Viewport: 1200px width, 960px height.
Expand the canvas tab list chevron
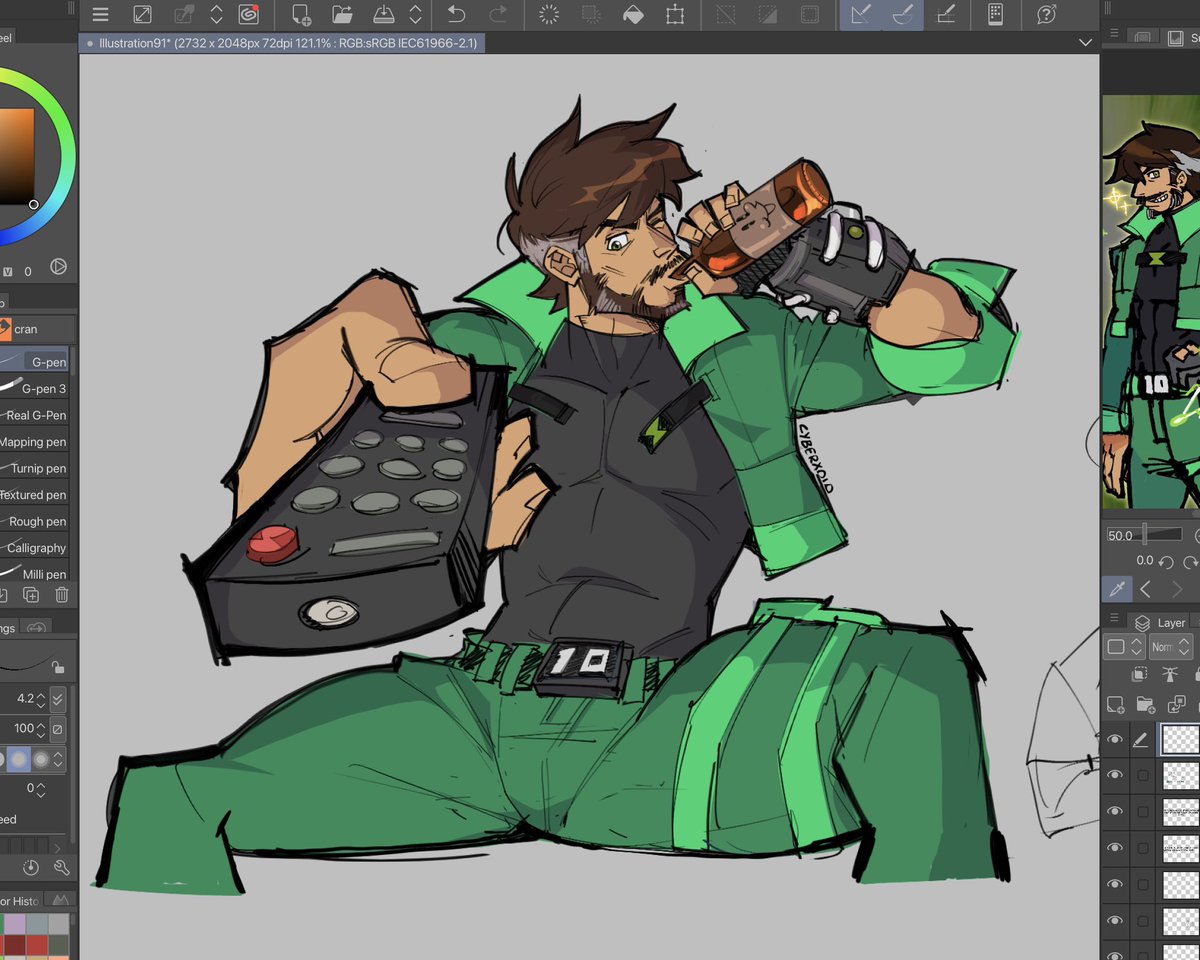pyautogui.click(x=1085, y=43)
